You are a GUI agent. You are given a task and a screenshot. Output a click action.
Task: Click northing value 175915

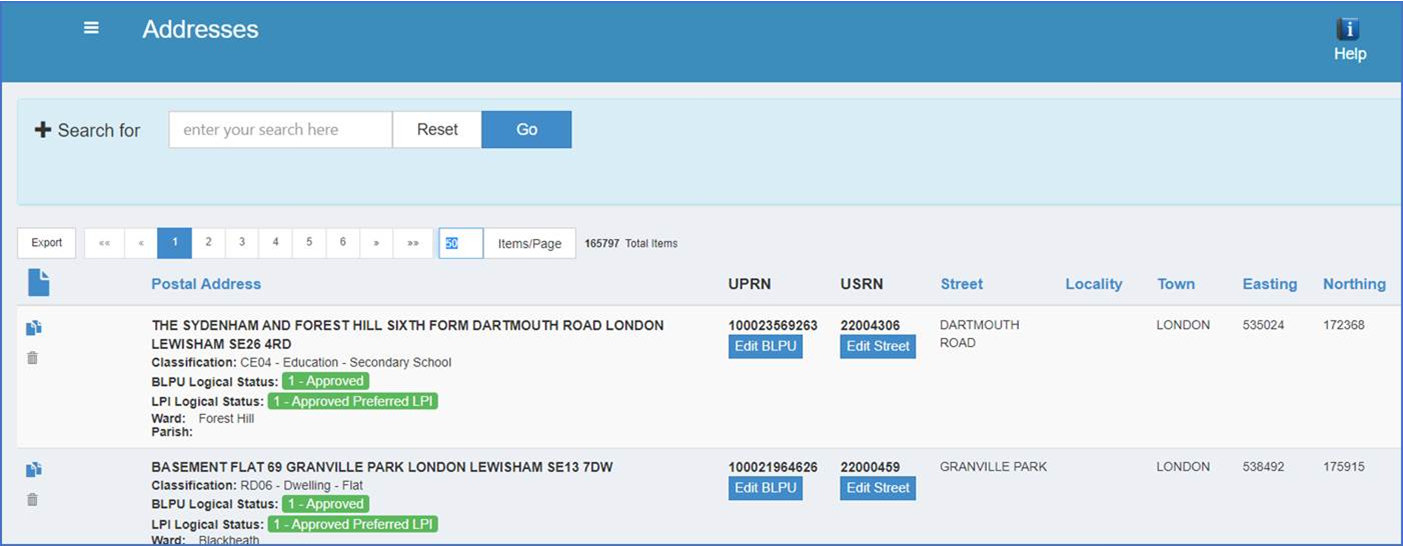(x=1344, y=467)
